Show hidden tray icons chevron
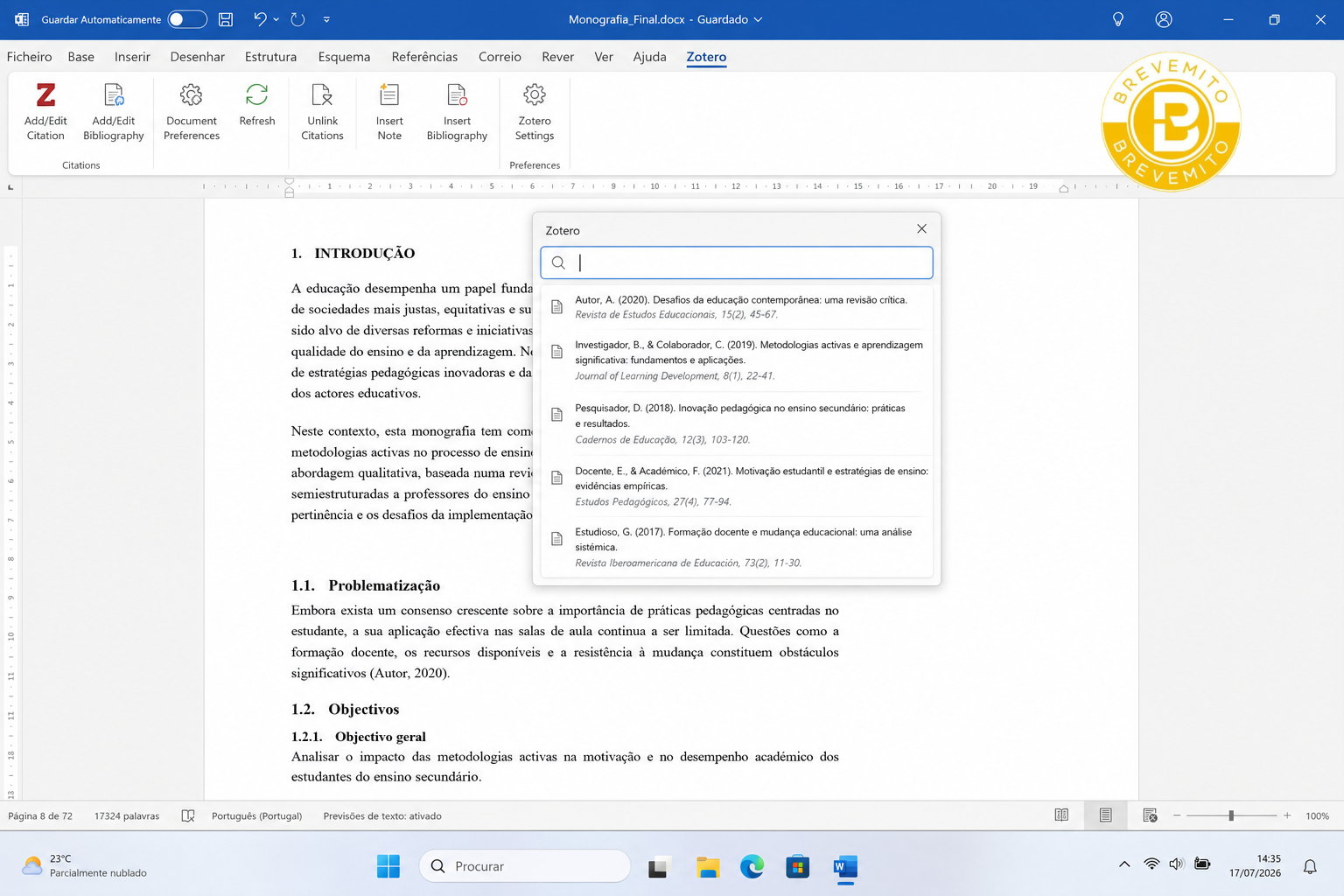The height and width of the screenshot is (896, 1344). 1124,864
